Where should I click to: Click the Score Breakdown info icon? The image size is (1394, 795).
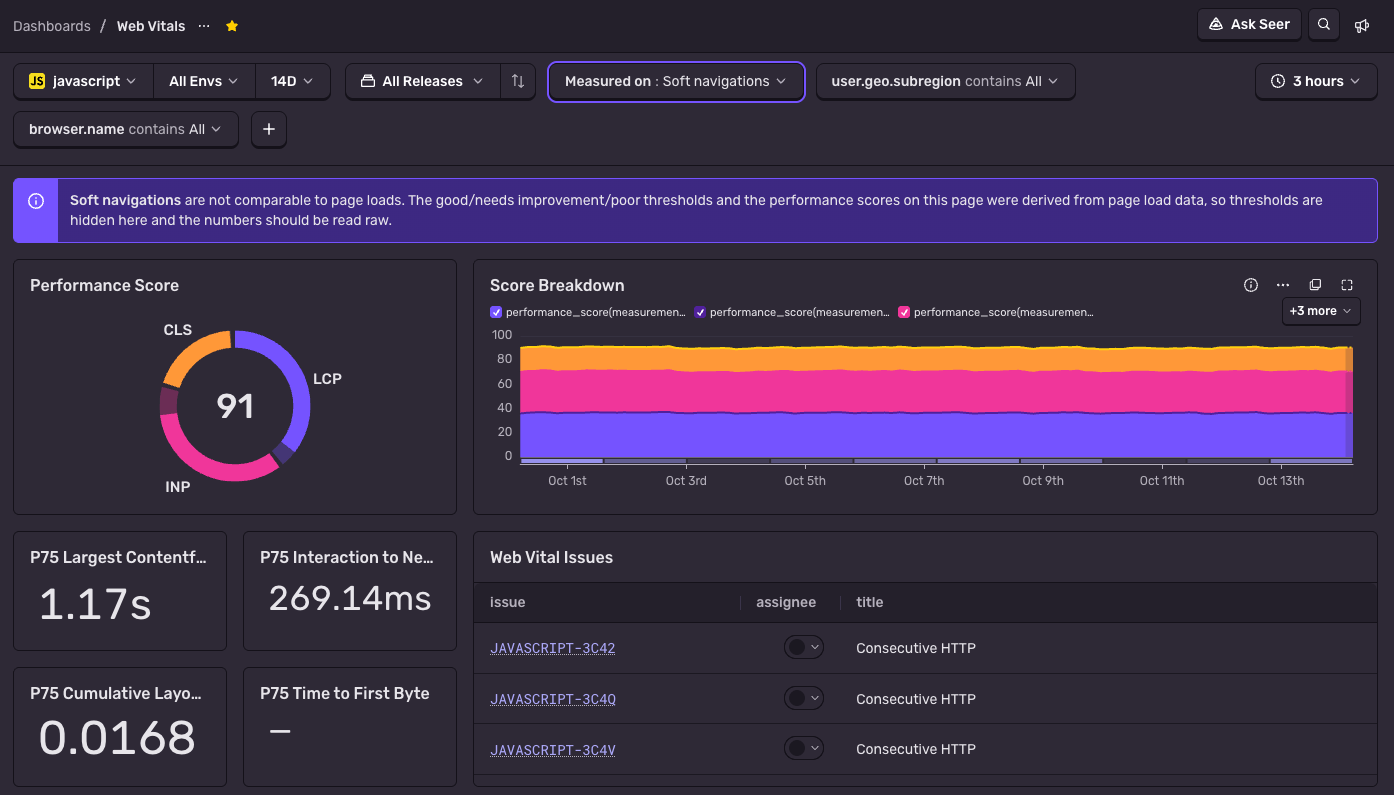tap(1250, 285)
